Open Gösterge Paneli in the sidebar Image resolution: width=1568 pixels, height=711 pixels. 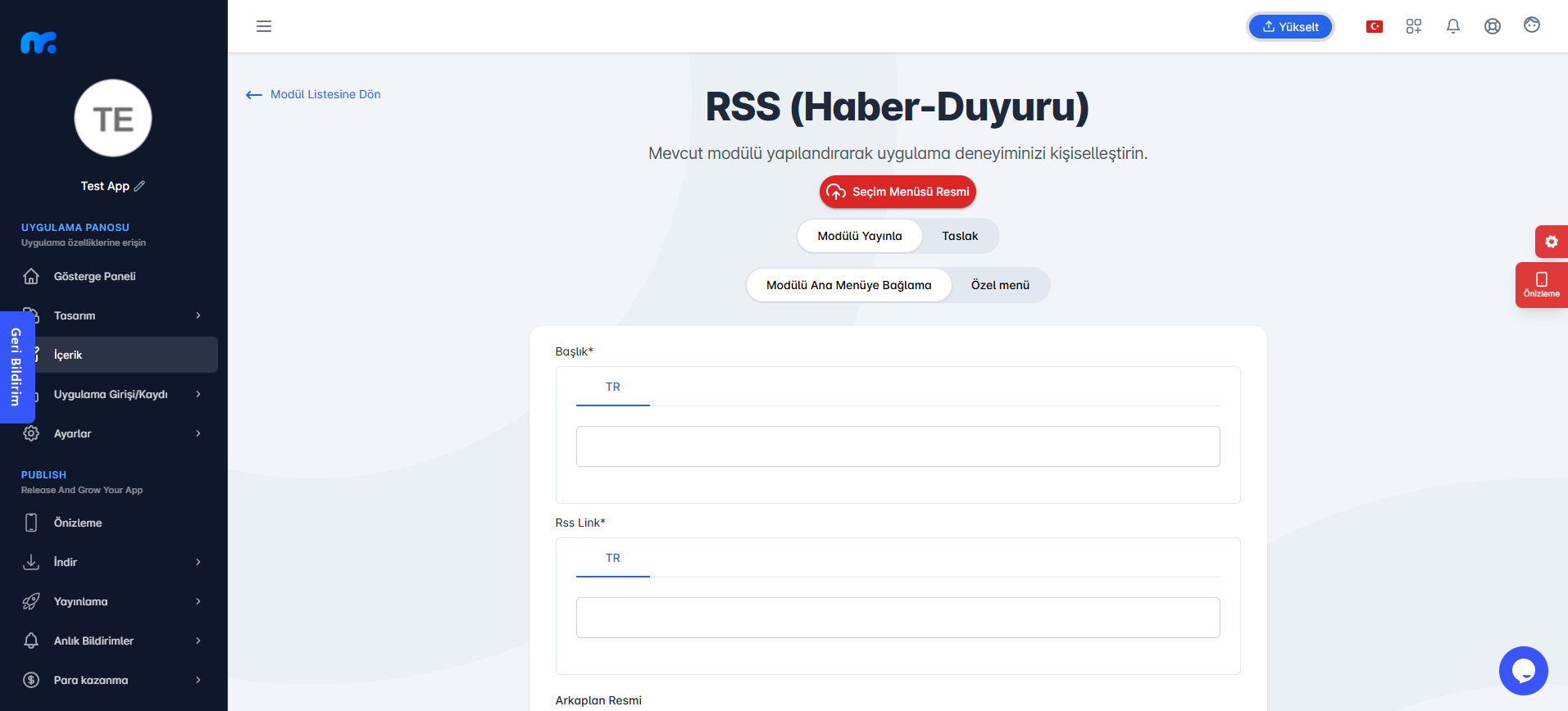[x=113, y=276]
